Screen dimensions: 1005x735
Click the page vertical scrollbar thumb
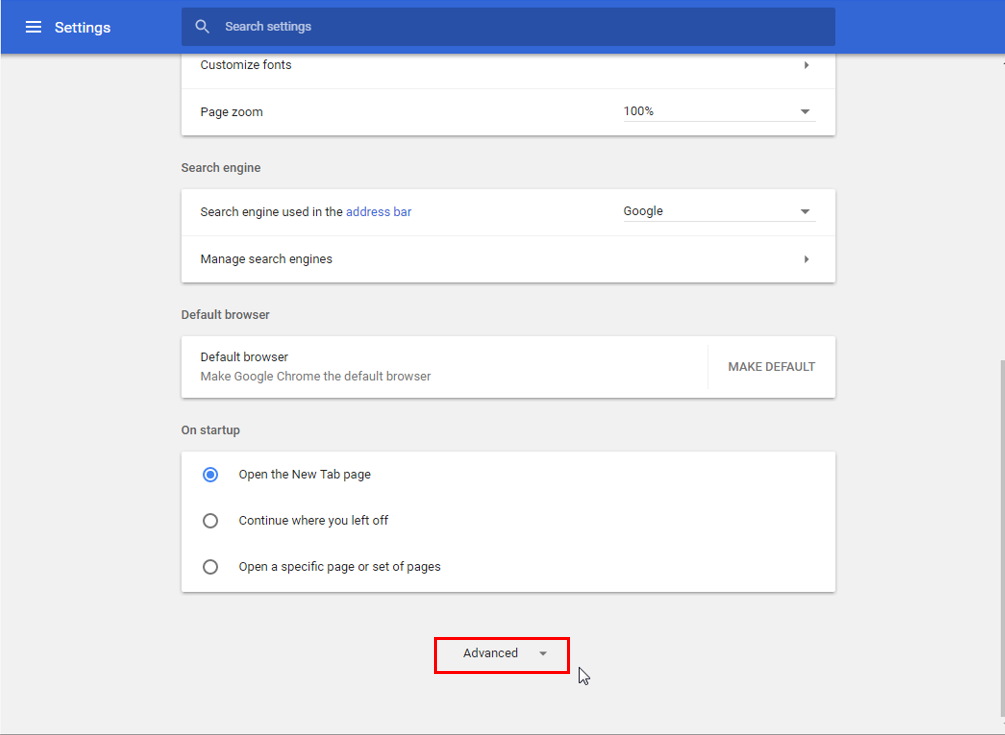click(1002, 538)
